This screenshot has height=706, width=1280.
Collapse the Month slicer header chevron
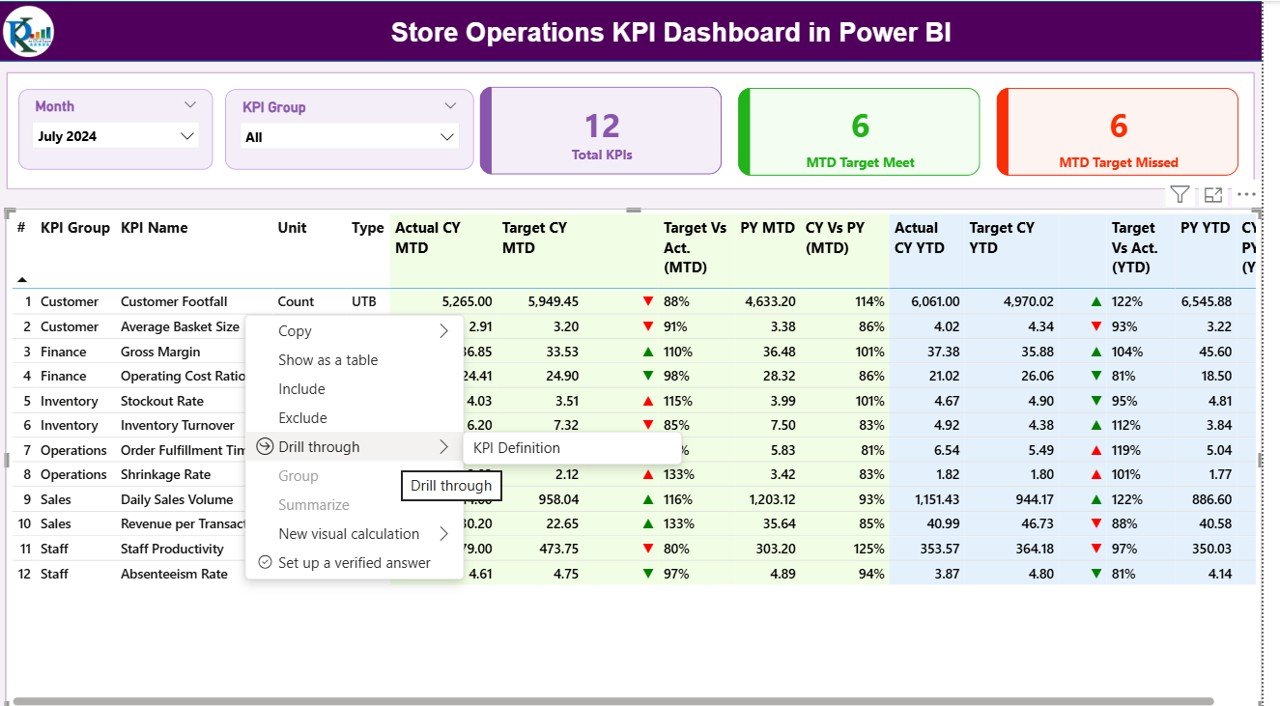[190, 105]
